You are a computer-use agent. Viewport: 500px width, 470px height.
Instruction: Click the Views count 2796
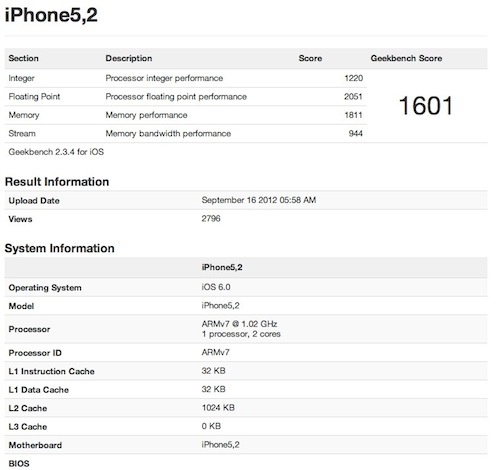tap(211, 219)
